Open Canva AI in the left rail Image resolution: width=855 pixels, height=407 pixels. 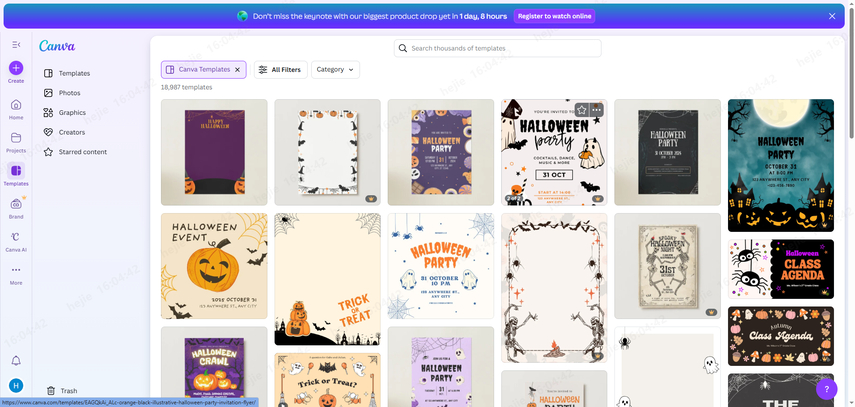point(16,241)
